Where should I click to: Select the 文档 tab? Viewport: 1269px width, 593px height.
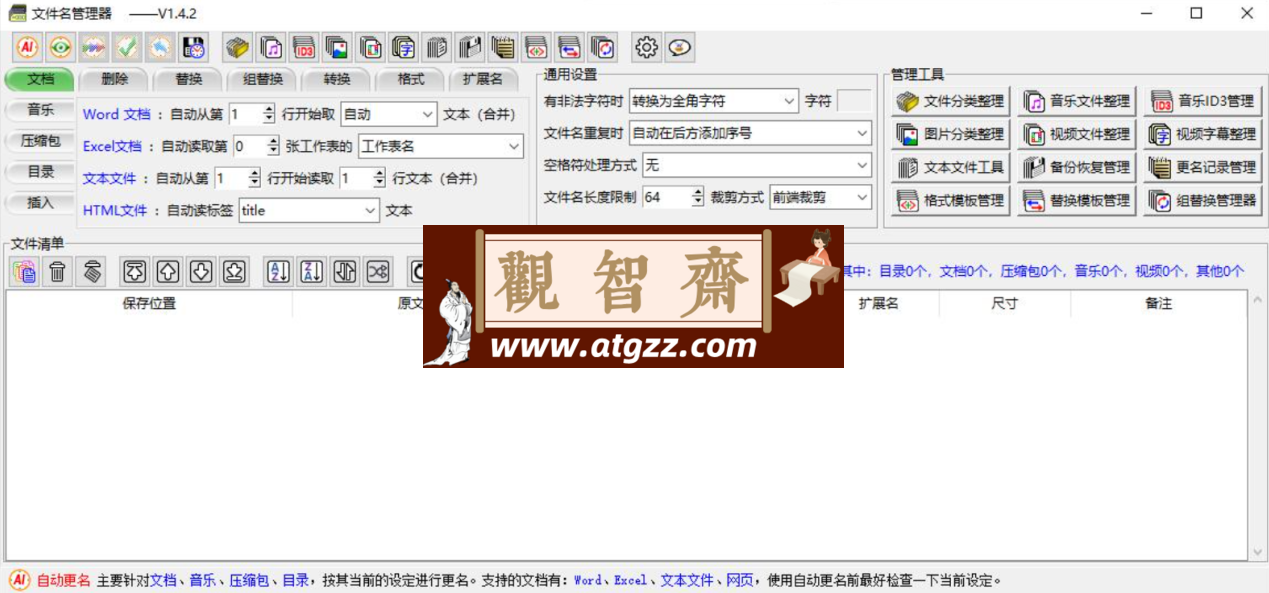40,79
